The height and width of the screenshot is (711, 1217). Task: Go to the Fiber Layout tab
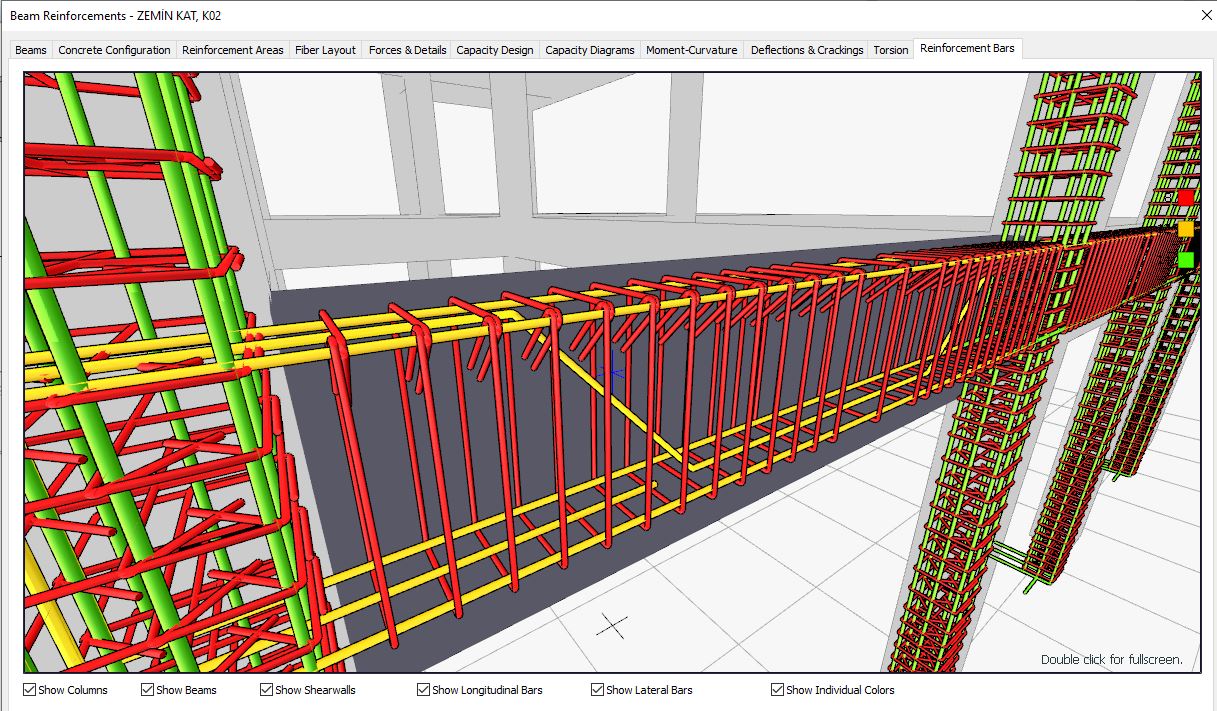327,49
